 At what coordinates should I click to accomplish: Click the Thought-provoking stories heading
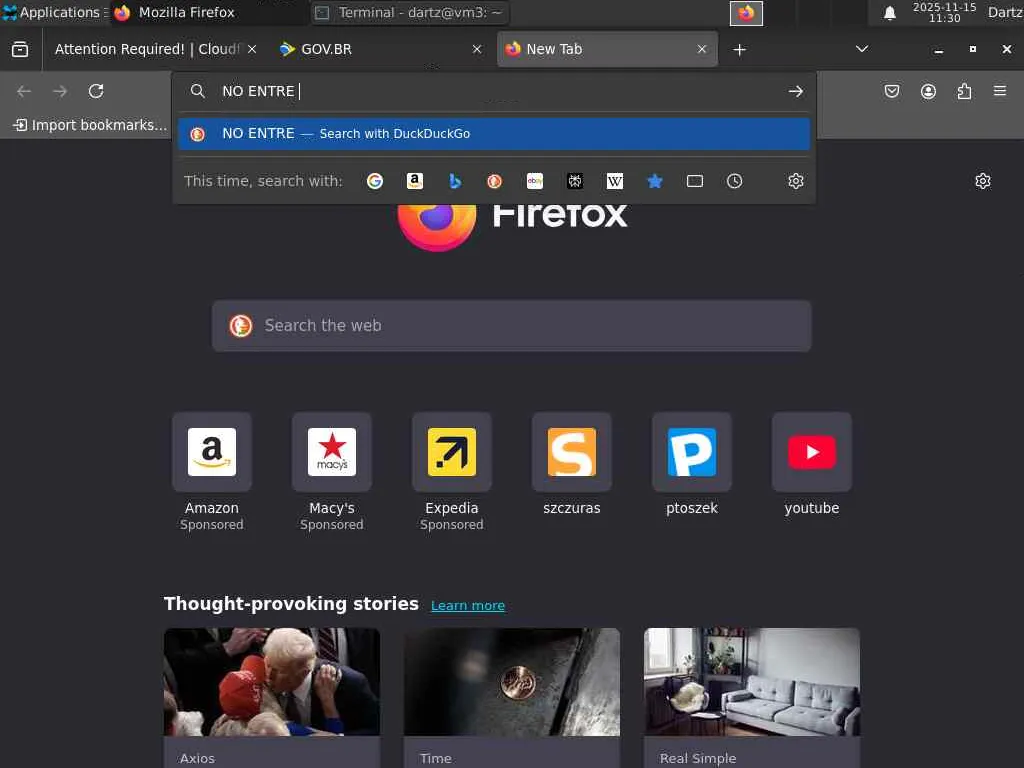[291, 603]
